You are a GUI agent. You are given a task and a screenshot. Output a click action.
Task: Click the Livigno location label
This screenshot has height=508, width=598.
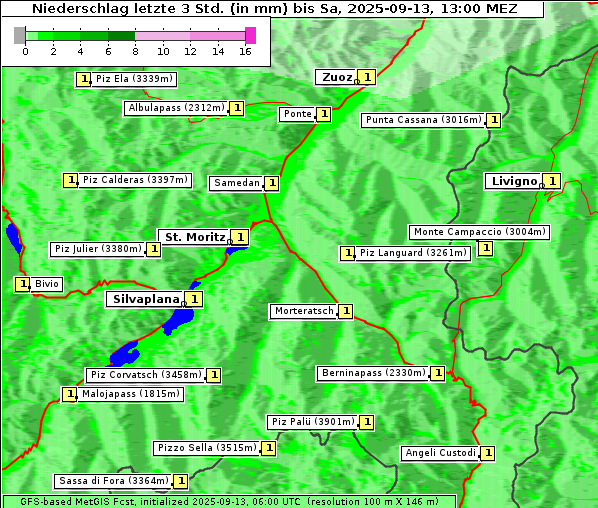coord(514,181)
